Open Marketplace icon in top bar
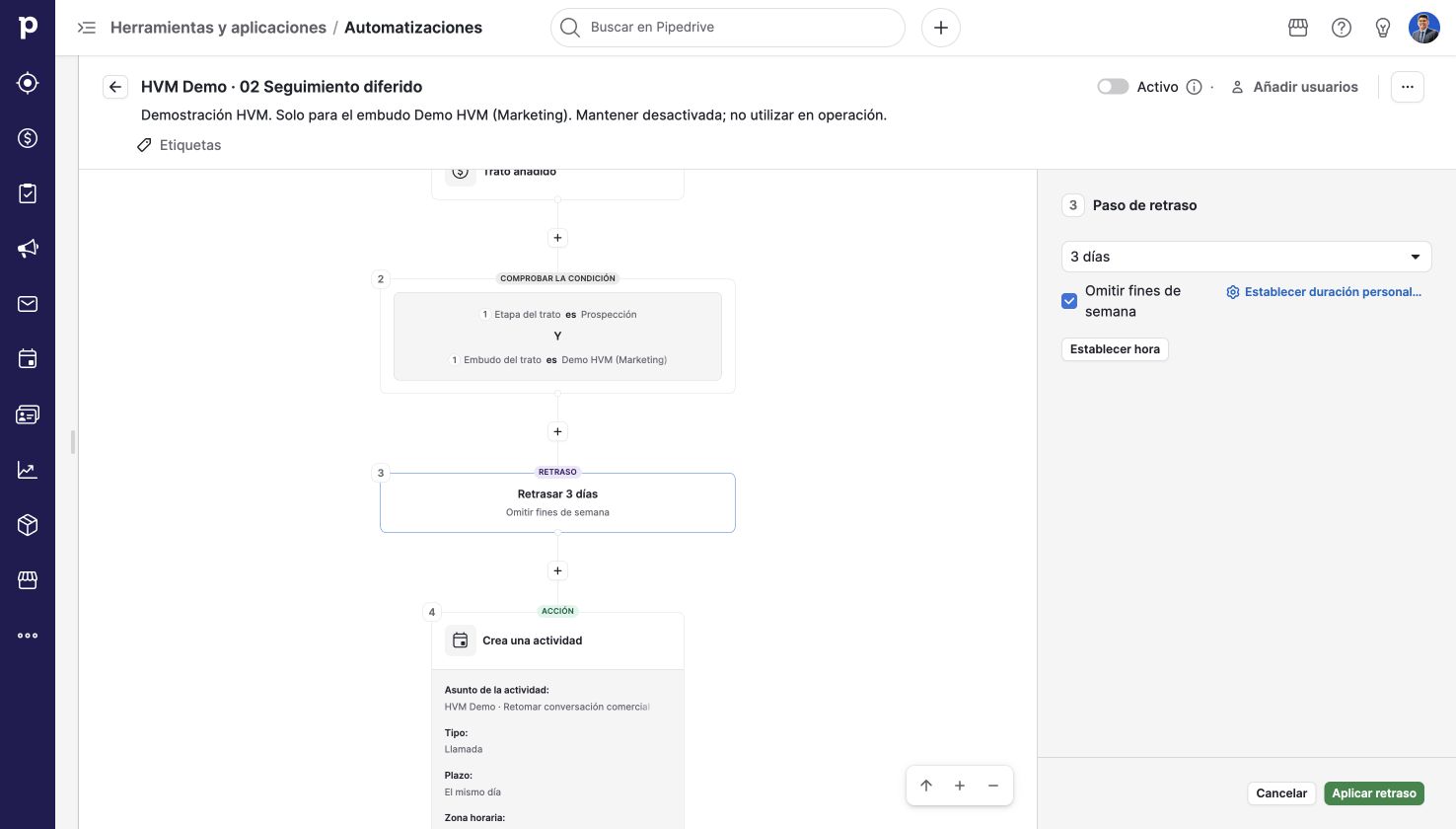Viewport: 1456px width, 829px height. point(1298,28)
